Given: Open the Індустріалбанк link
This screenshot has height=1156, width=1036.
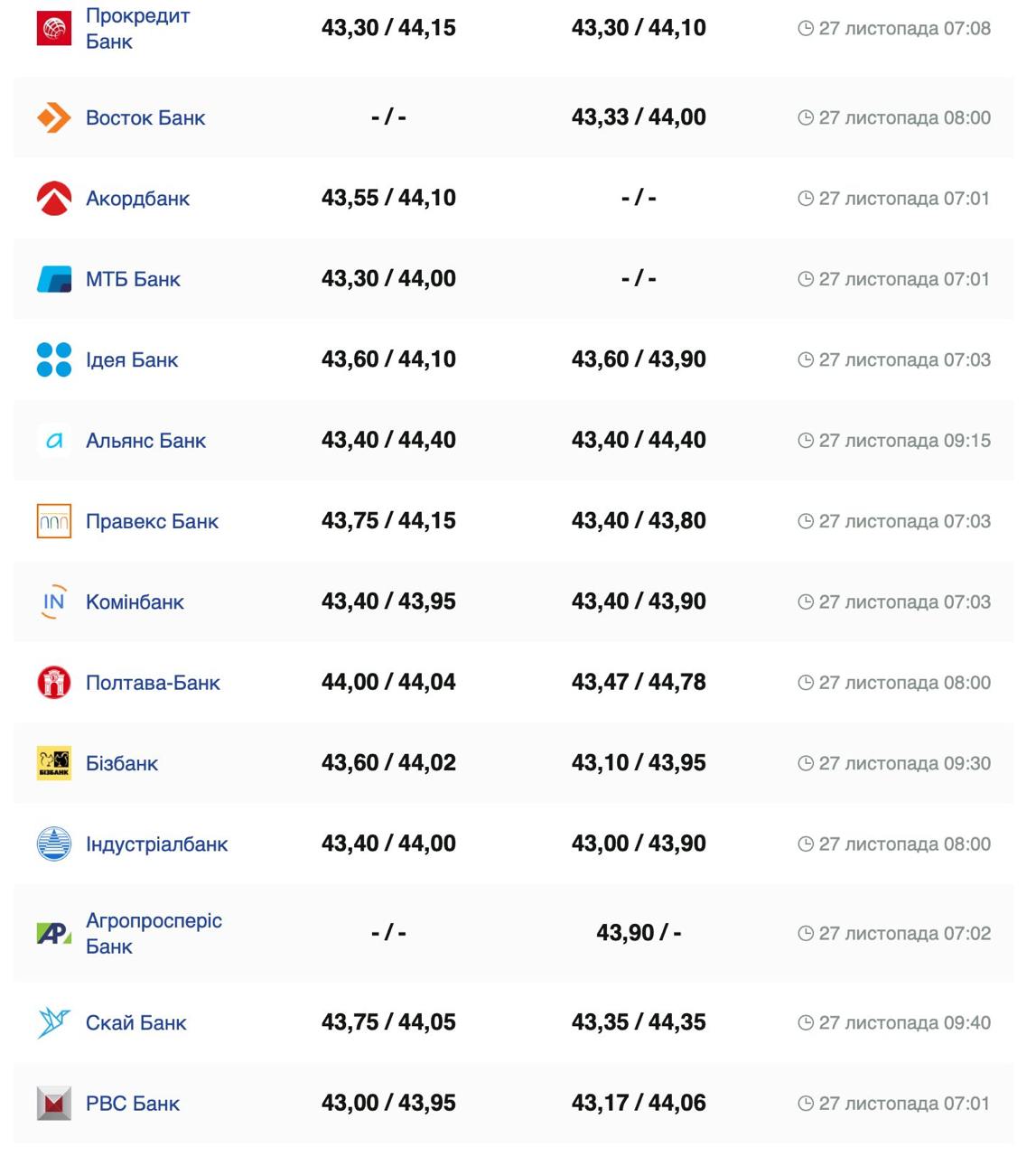Looking at the screenshot, I should 156,844.
